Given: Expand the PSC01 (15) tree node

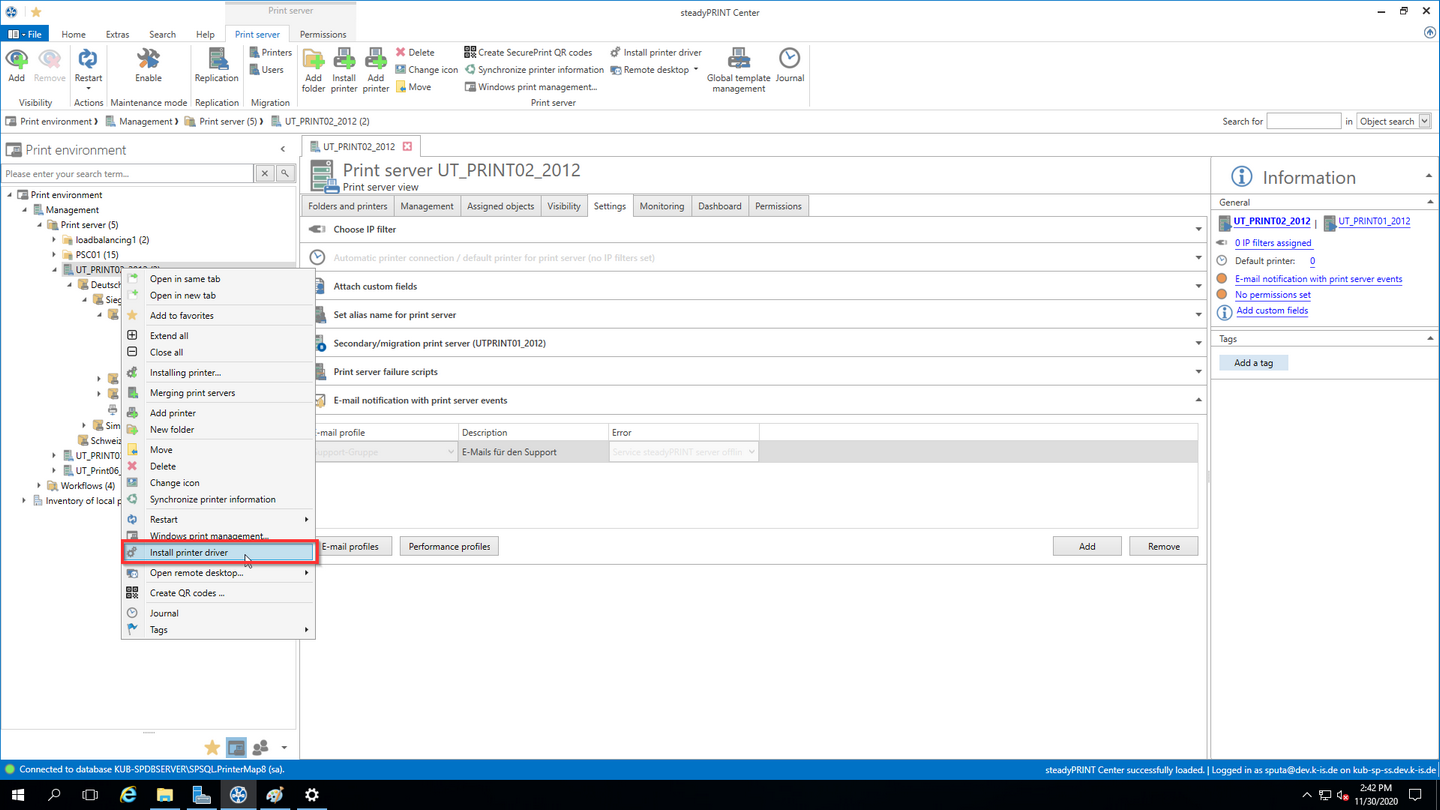Looking at the screenshot, I should (54, 255).
